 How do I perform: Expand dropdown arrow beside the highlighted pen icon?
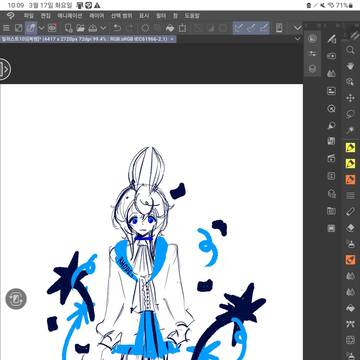(x=41, y=28)
